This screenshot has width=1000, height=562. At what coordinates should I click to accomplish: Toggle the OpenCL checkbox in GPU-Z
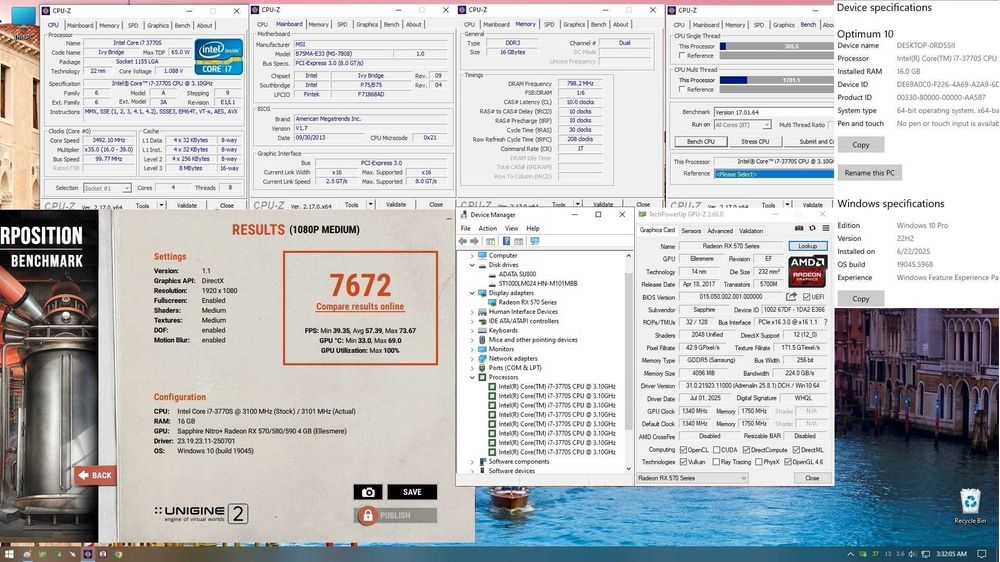coord(684,450)
